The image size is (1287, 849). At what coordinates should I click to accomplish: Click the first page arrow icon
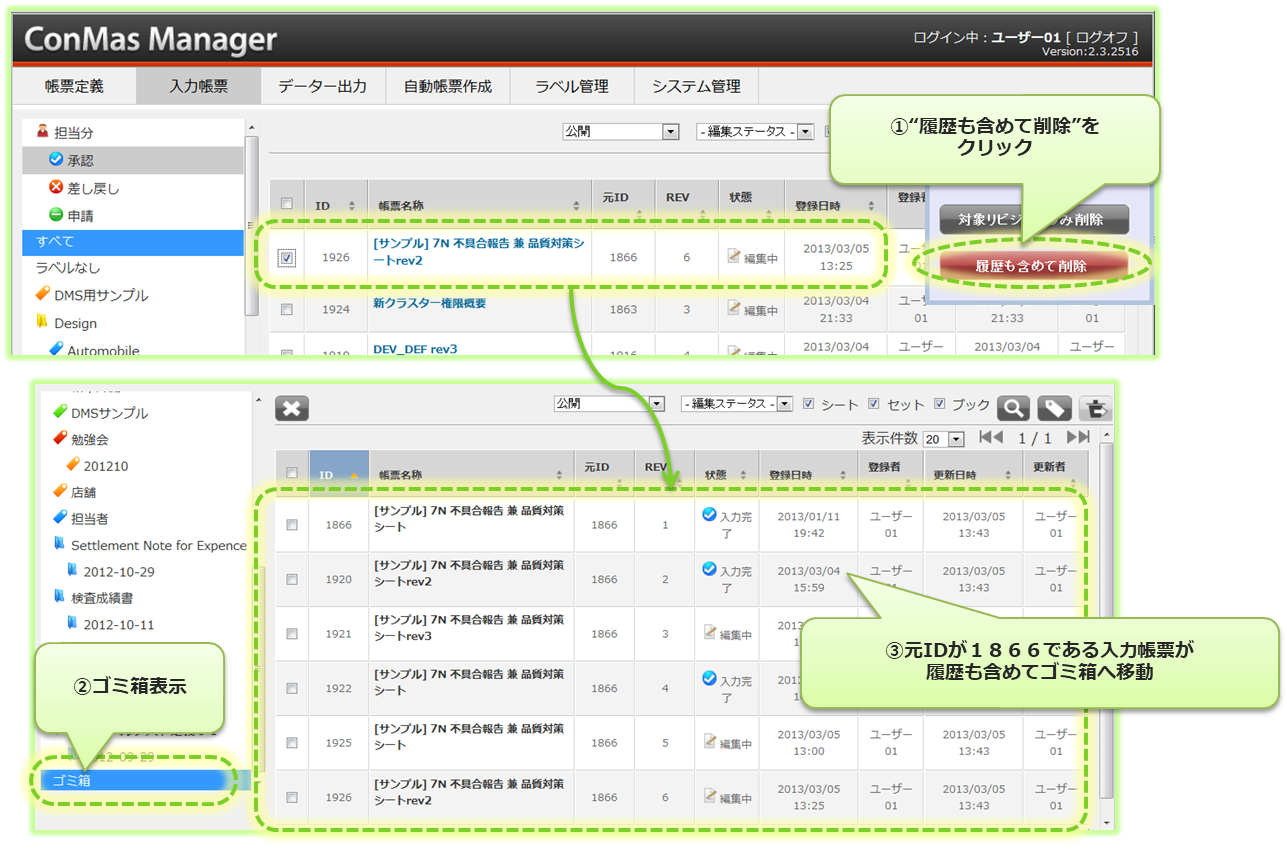pos(990,437)
